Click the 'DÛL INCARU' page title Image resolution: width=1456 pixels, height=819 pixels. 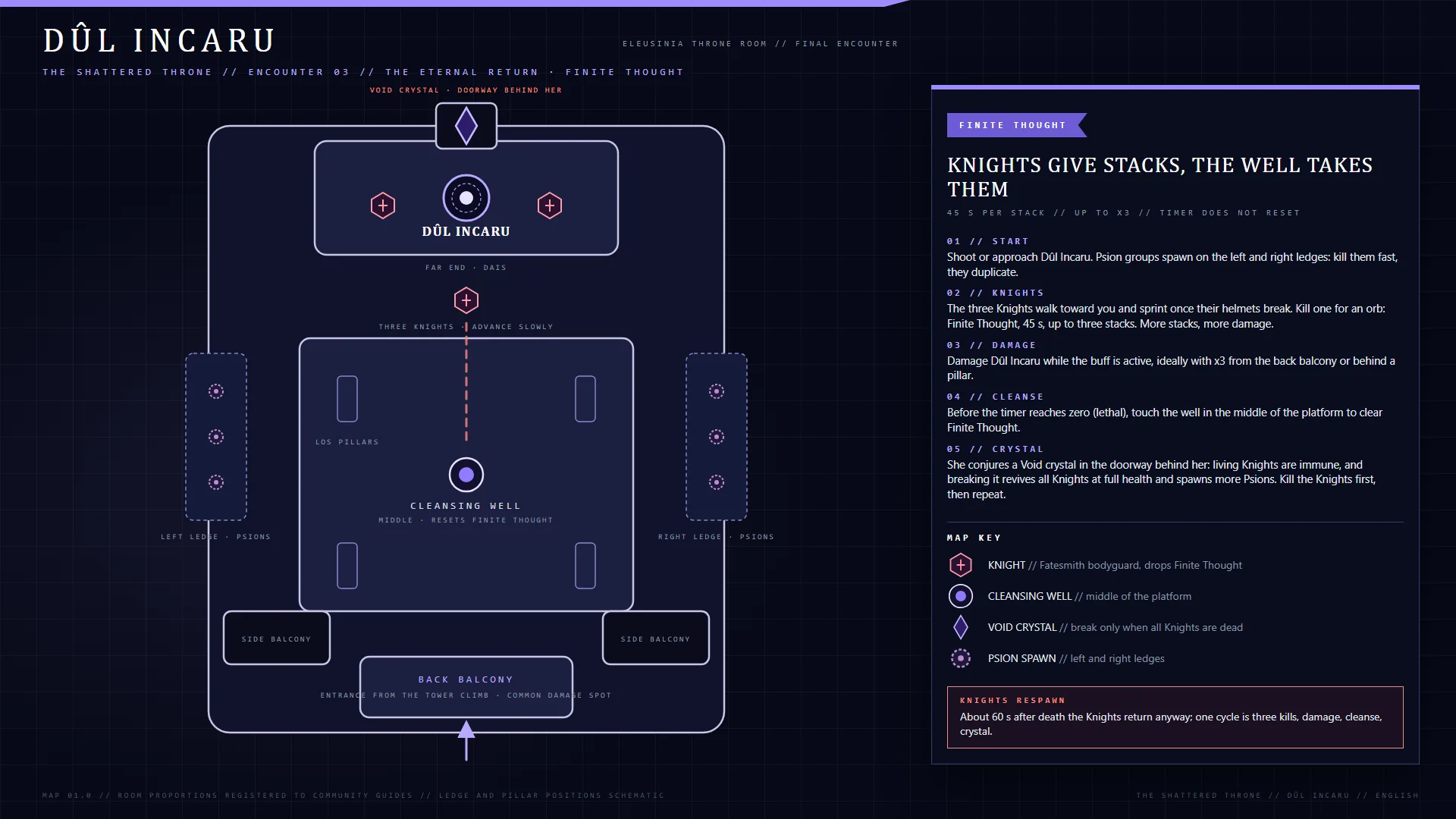[x=159, y=40]
